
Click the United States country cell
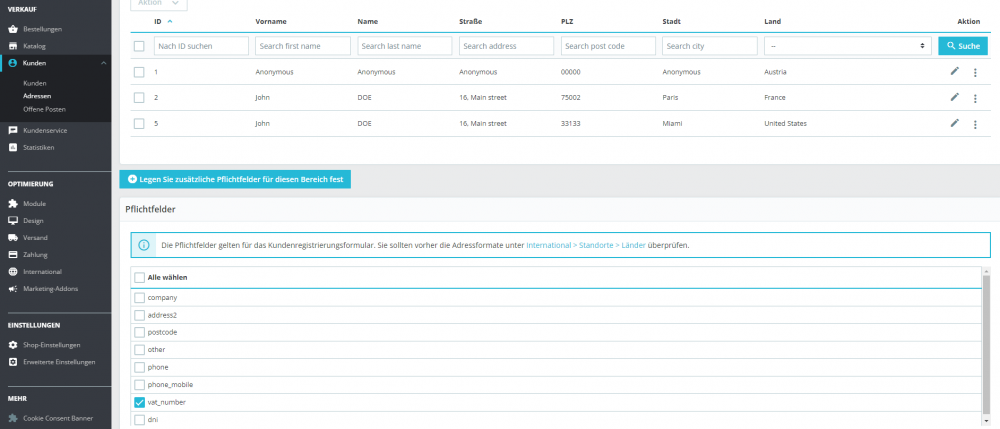tap(786, 124)
